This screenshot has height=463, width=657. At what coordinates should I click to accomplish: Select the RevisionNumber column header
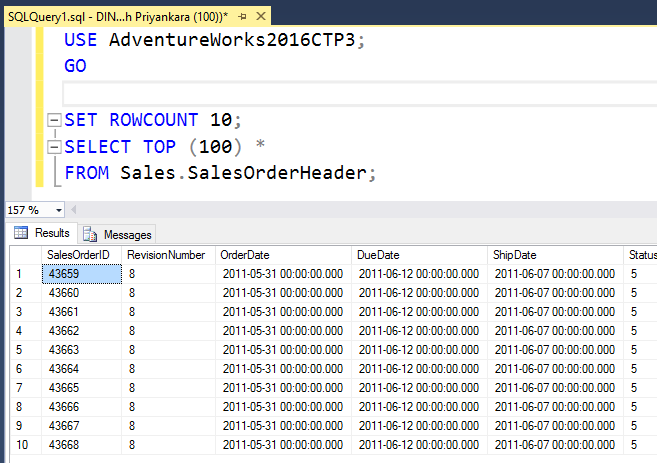(x=168, y=255)
